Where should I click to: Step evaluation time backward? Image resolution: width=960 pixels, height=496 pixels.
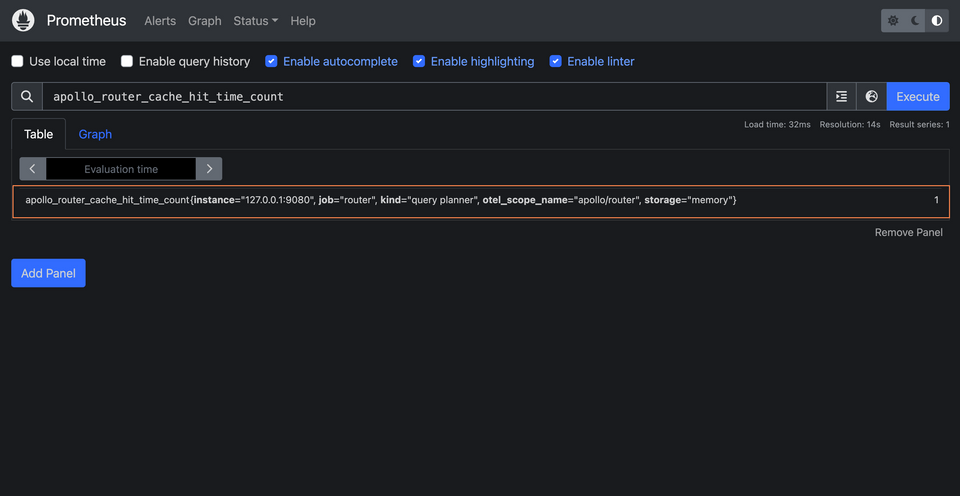(x=33, y=169)
